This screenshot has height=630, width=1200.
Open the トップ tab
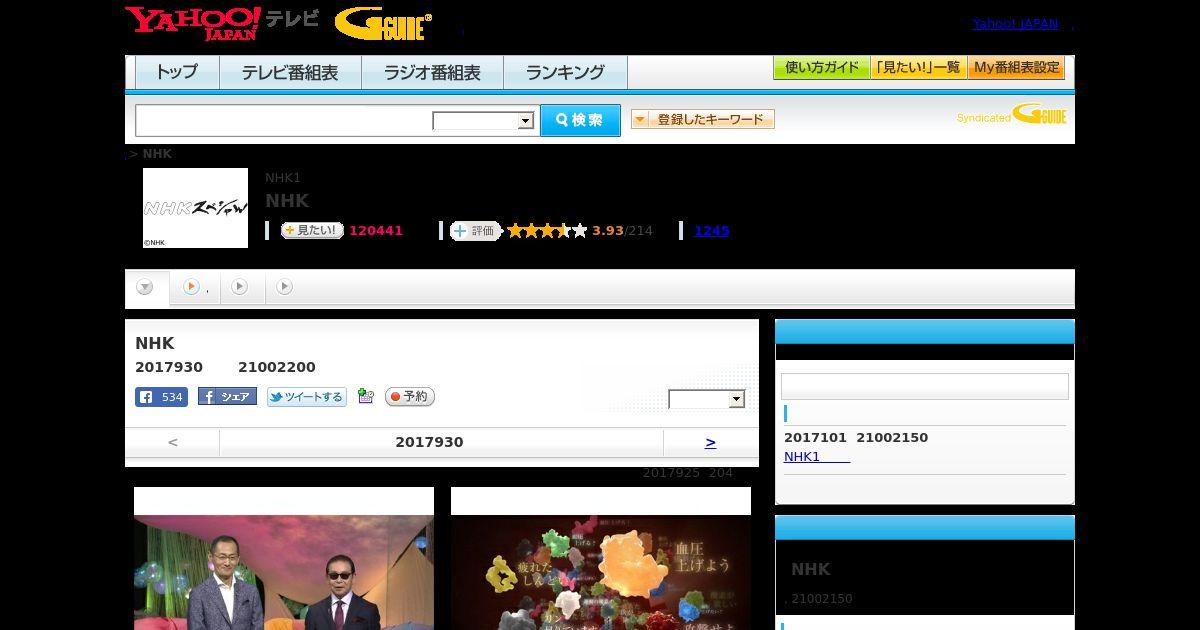[x=177, y=72]
